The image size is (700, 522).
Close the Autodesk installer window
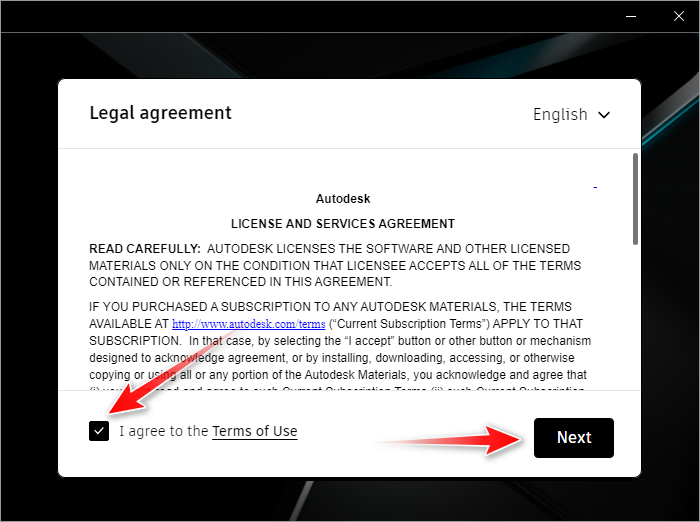coord(679,17)
